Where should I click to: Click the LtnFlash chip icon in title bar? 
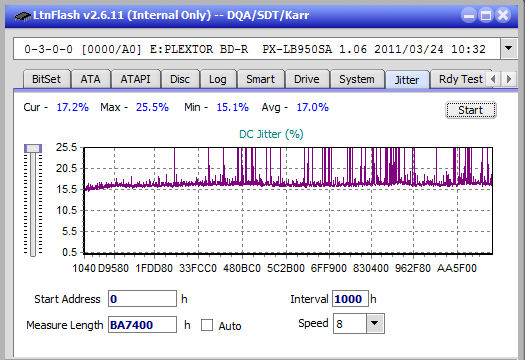23,15
